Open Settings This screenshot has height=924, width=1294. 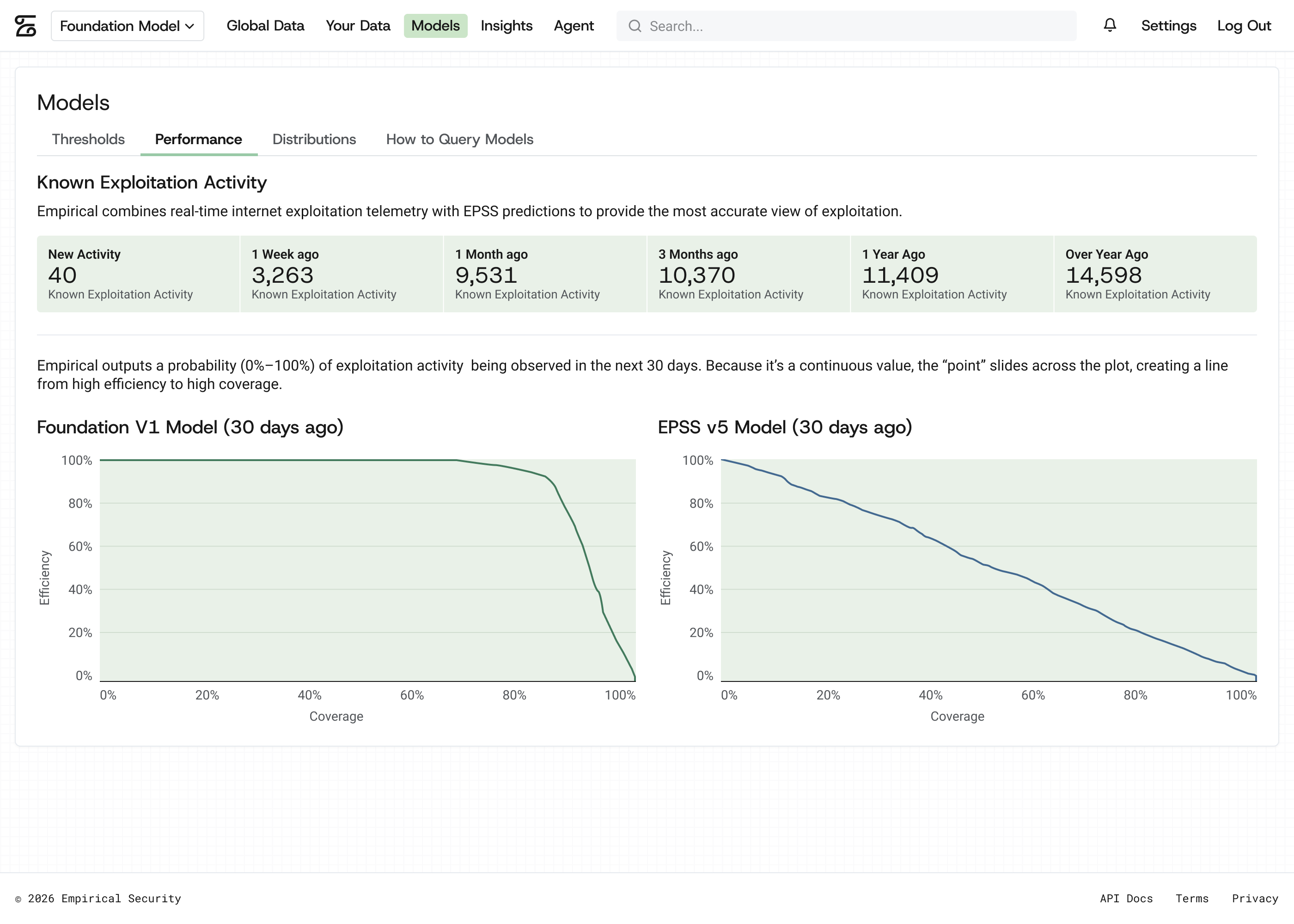click(x=1168, y=25)
